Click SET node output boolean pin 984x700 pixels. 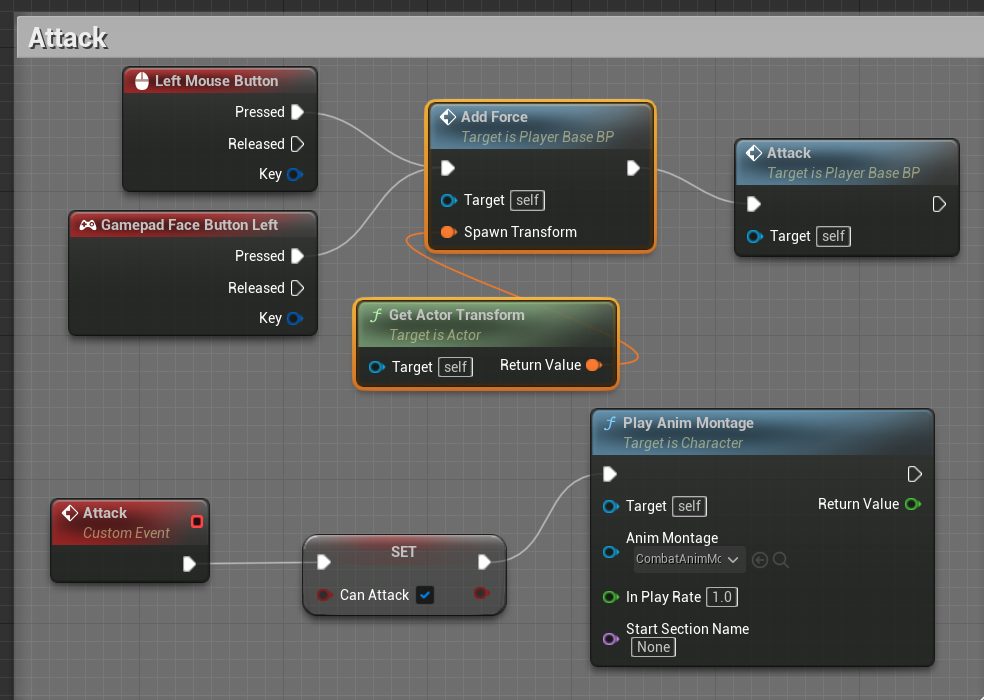(481, 593)
